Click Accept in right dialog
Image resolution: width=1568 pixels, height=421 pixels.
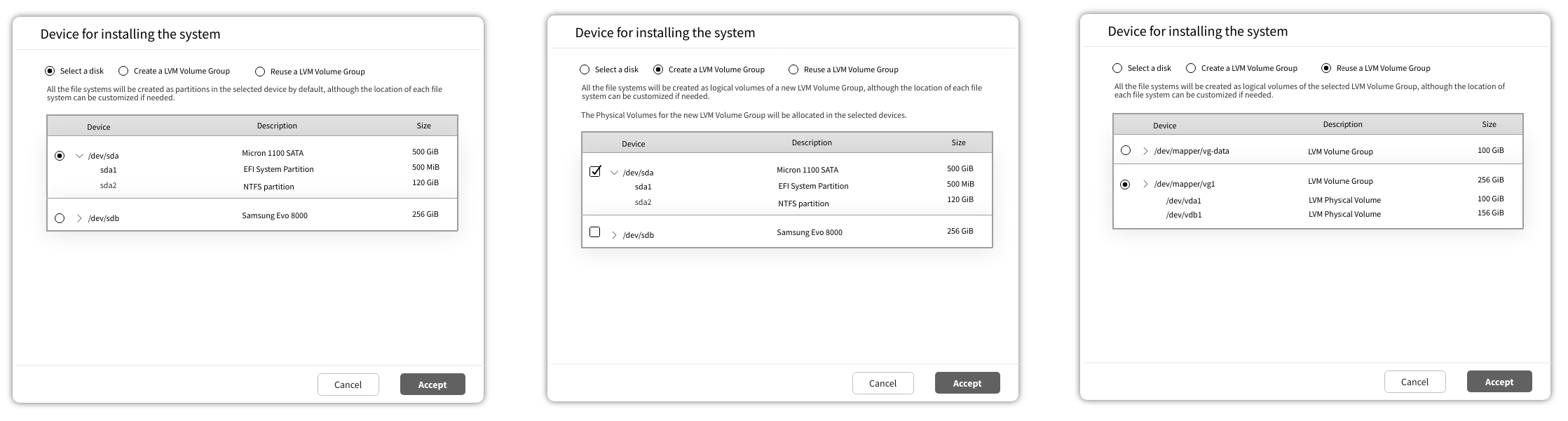pos(1499,382)
